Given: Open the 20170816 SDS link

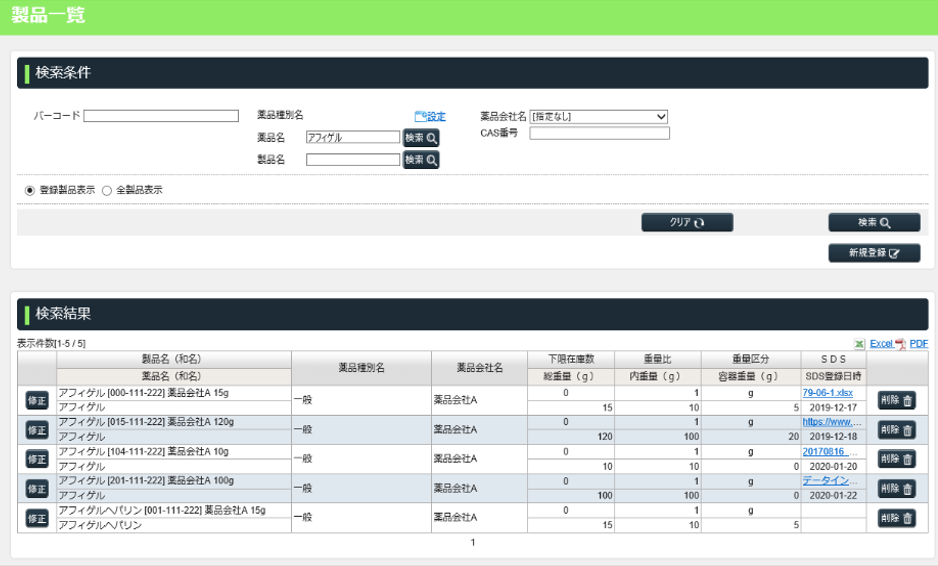Looking at the screenshot, I should [829, 452].
